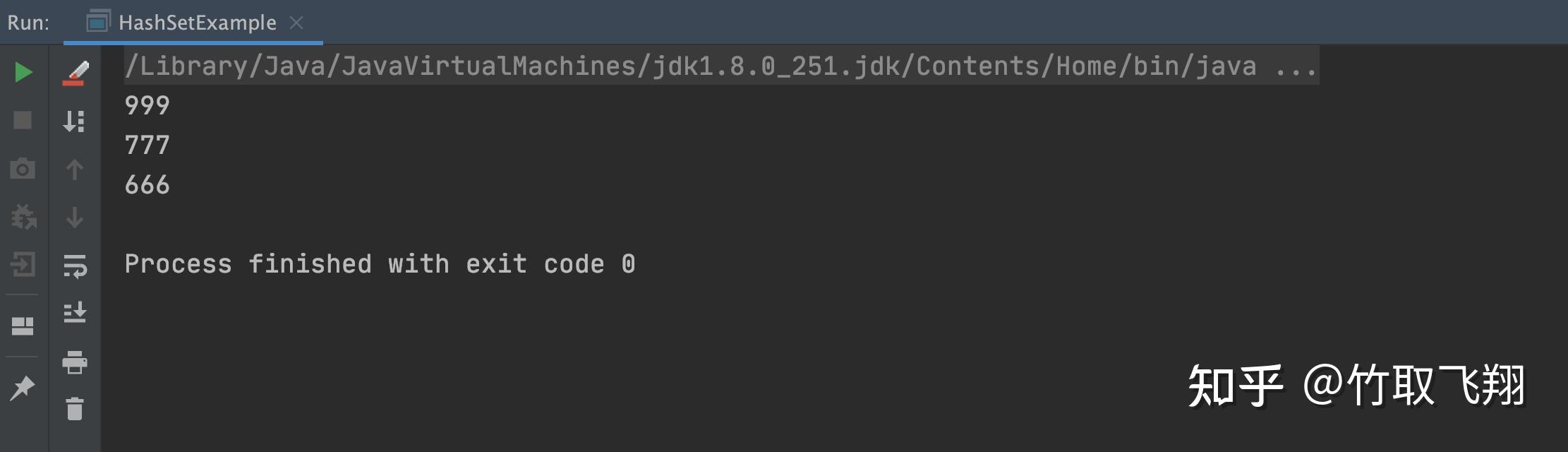The height and width of the screenshot is (452, 1568).
Task: Click the 'Process finished with exit code 0' text
Action: 380,264
